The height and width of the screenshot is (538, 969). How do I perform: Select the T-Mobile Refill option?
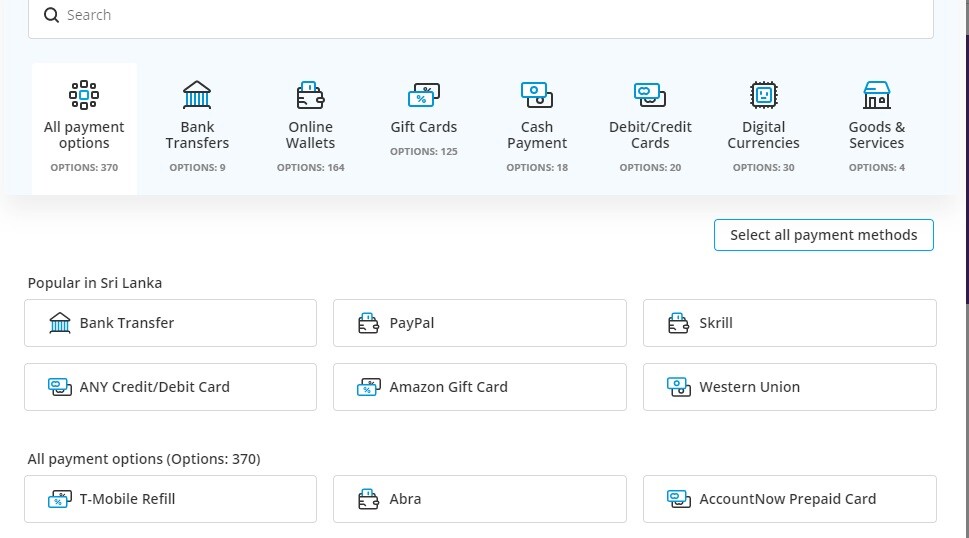(x=171, y=499)
